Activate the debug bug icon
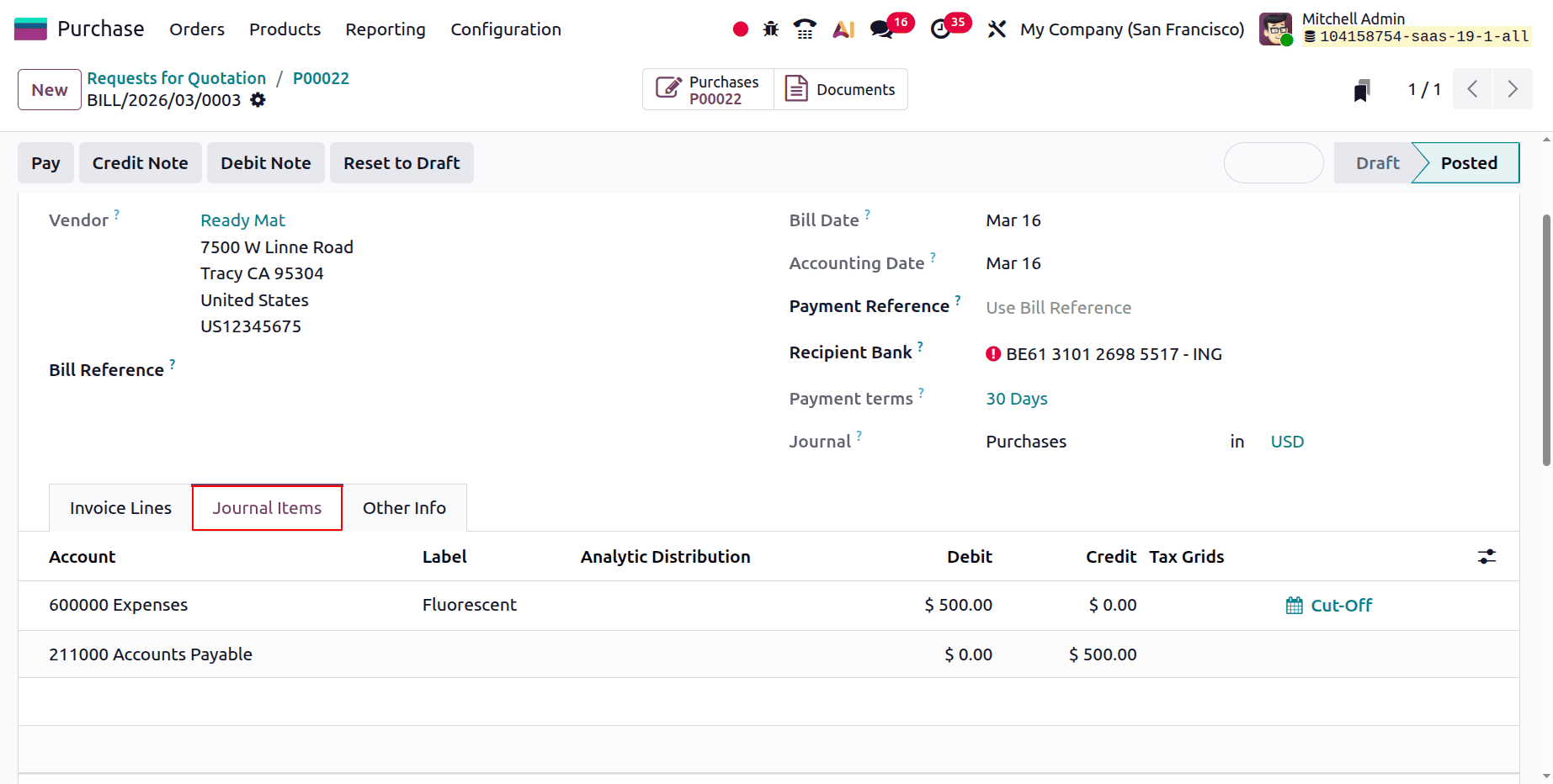The width and height of the screenshot is (1553, 784). 770,28
